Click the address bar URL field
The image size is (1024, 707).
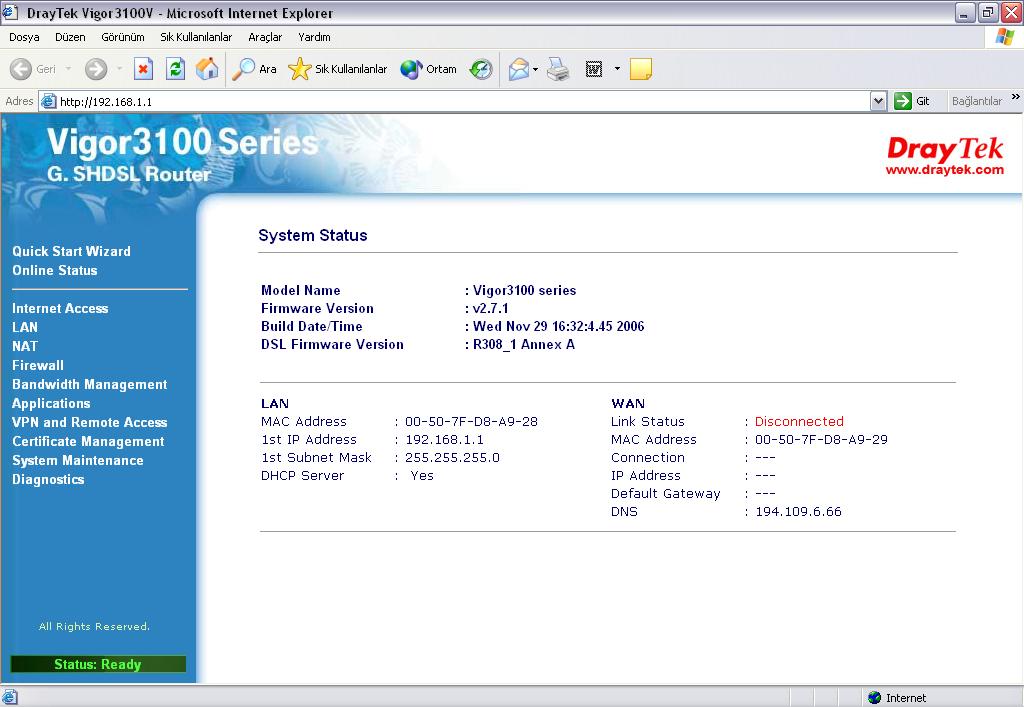tap(460, 101)
